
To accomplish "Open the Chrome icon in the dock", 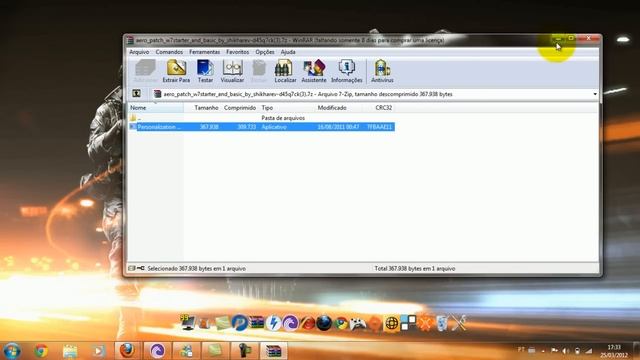I will point(341,324).
